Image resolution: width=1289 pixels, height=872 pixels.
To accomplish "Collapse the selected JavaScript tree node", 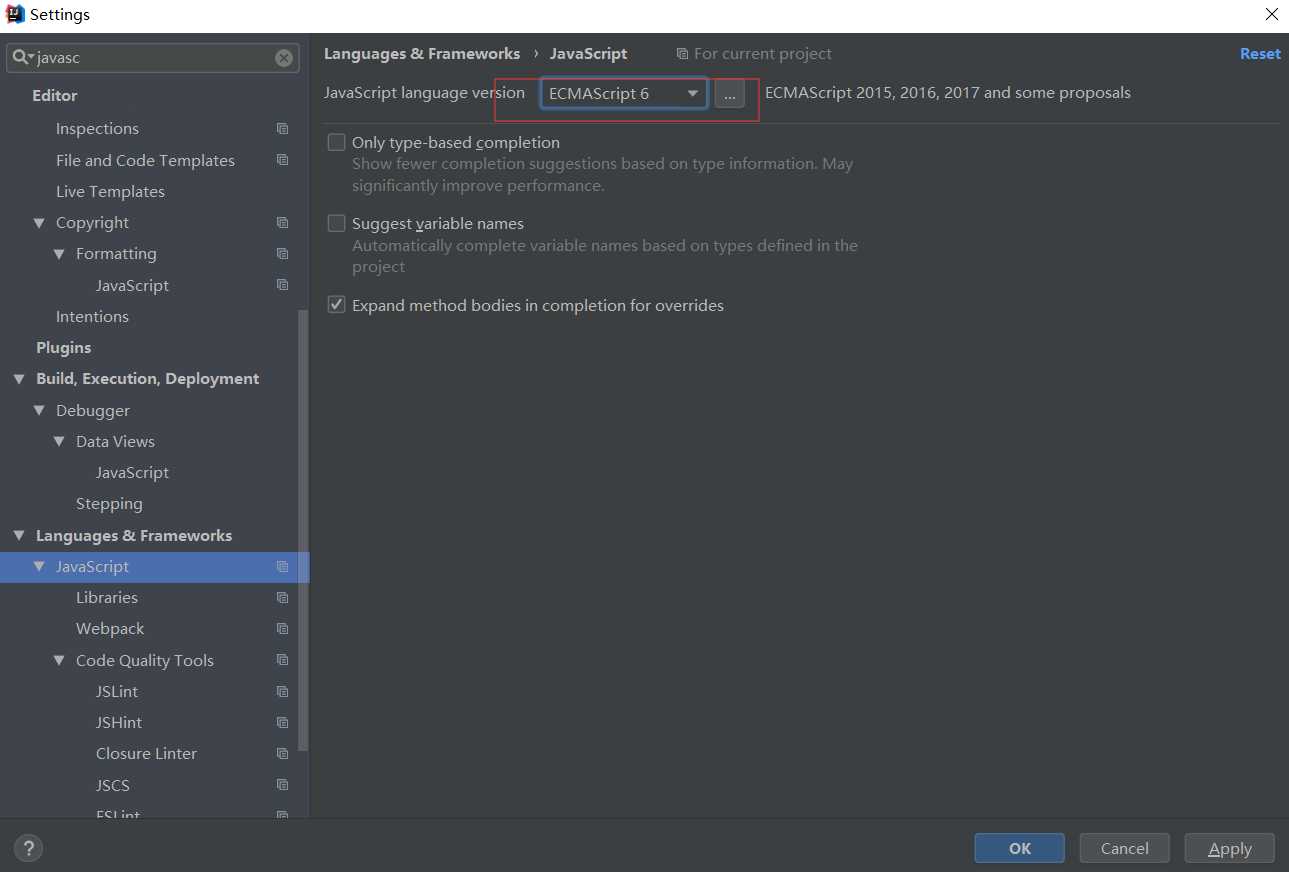I will (39, 567).
